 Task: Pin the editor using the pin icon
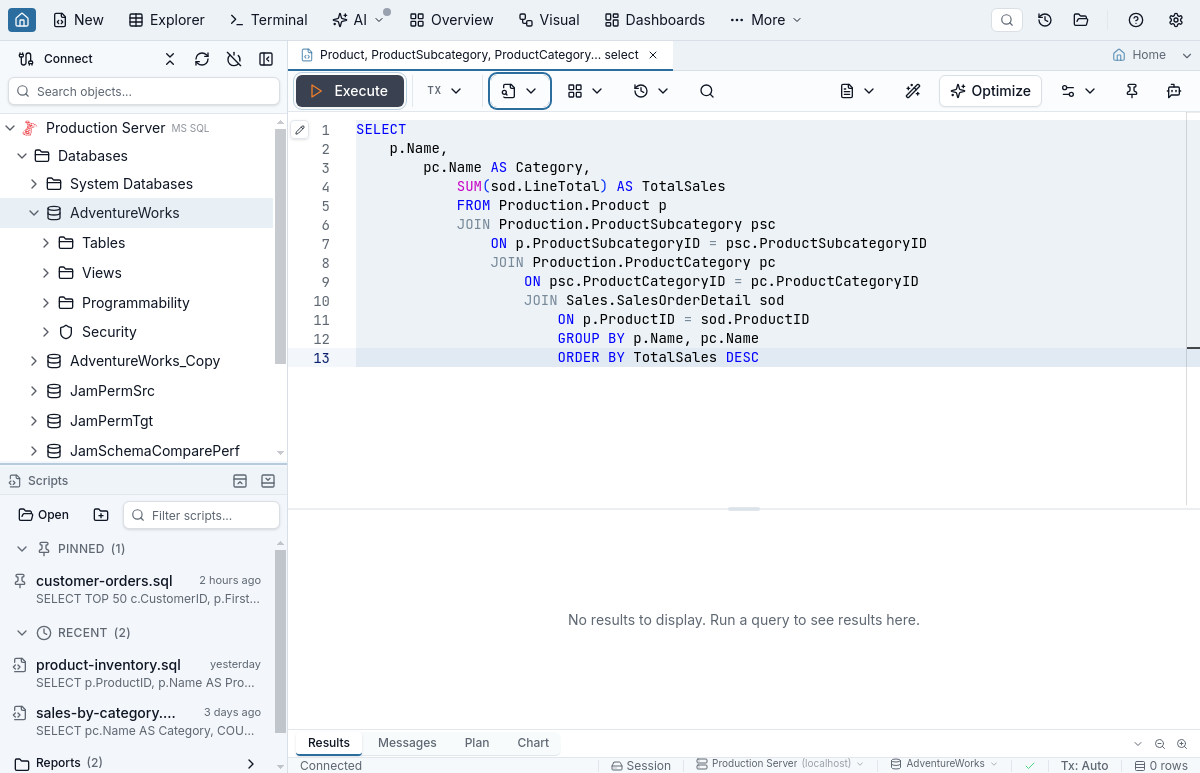[x=1132, y=91]
